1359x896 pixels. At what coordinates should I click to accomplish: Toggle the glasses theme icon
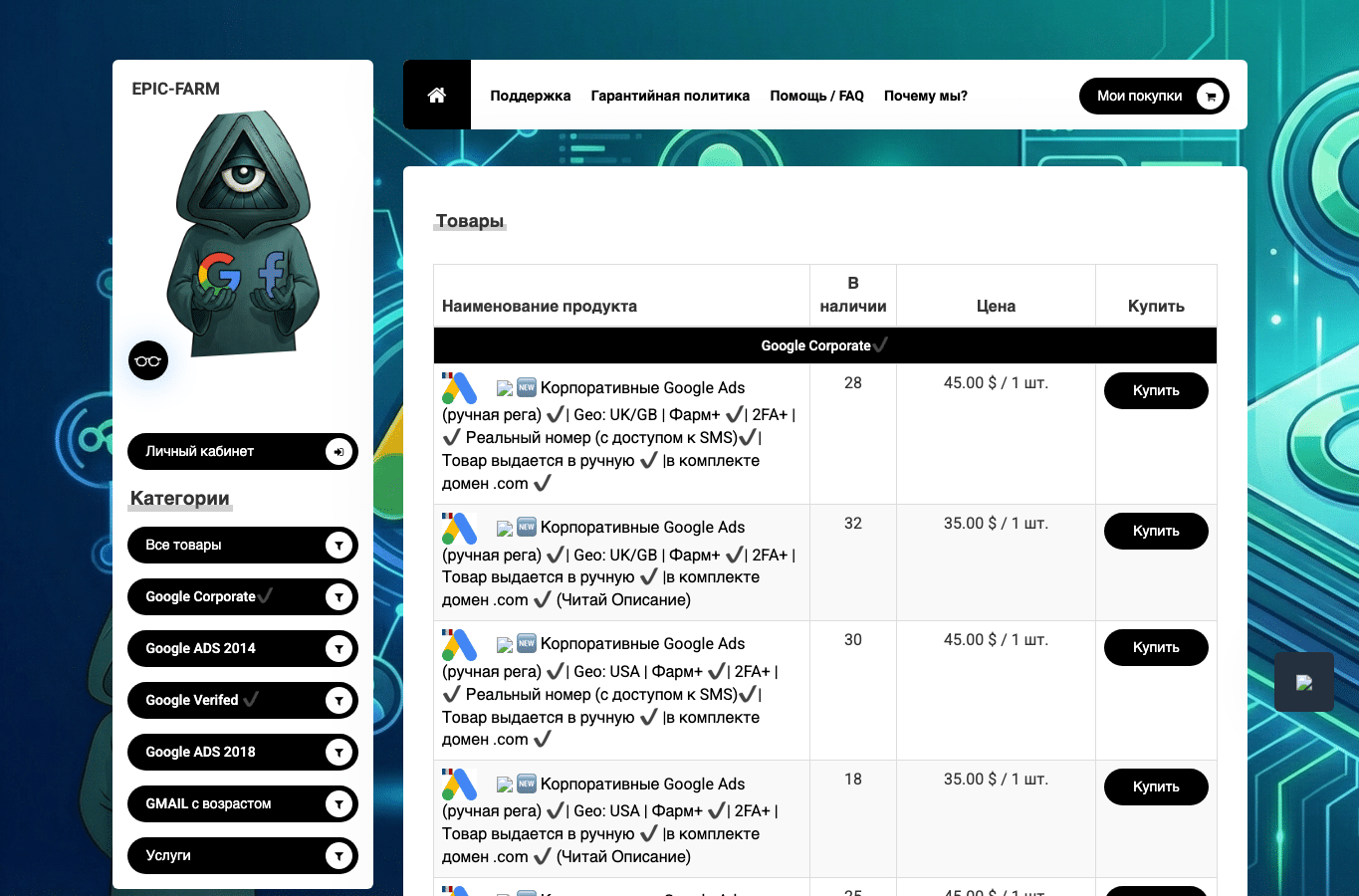[x=148, y=360]
